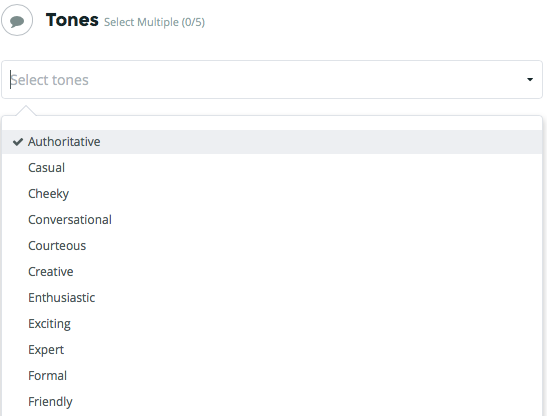Pick the Cheeky tone option
This screenshot has width=547, height=416.
coord(272,194)
